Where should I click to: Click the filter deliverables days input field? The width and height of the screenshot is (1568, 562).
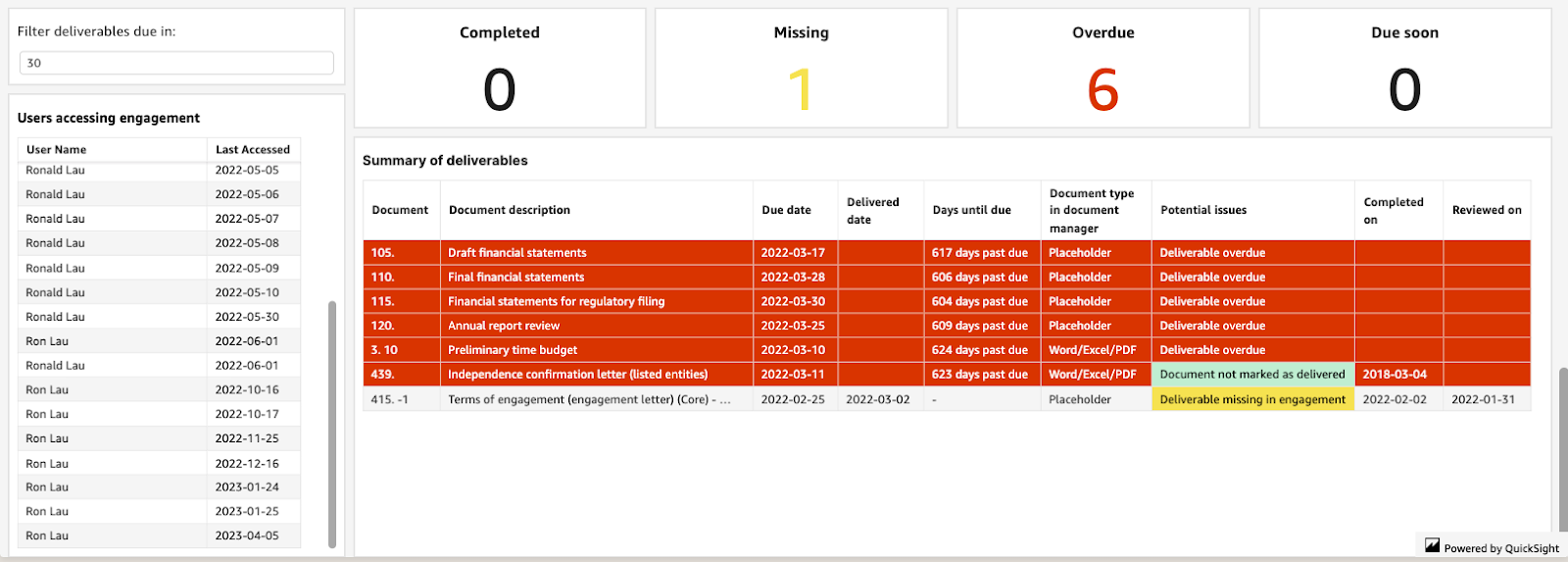176,63
